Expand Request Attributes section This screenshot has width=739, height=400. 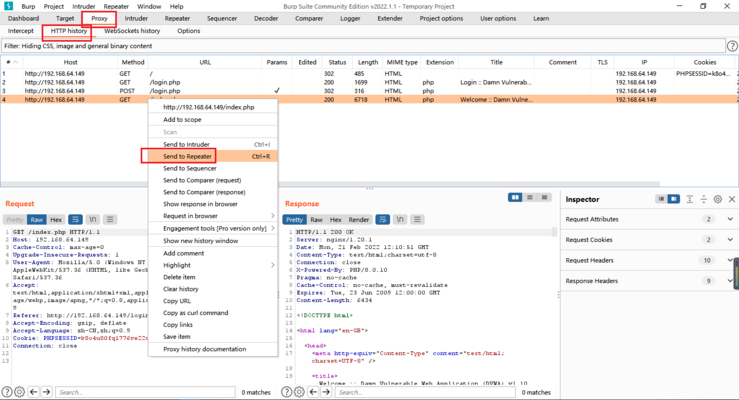[x=730, y=219]
